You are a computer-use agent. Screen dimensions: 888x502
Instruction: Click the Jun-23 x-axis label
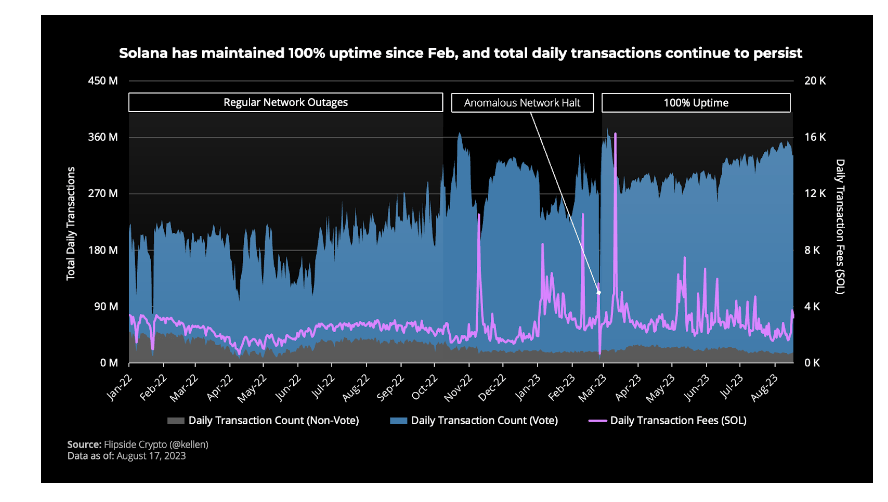pos(696,387)
